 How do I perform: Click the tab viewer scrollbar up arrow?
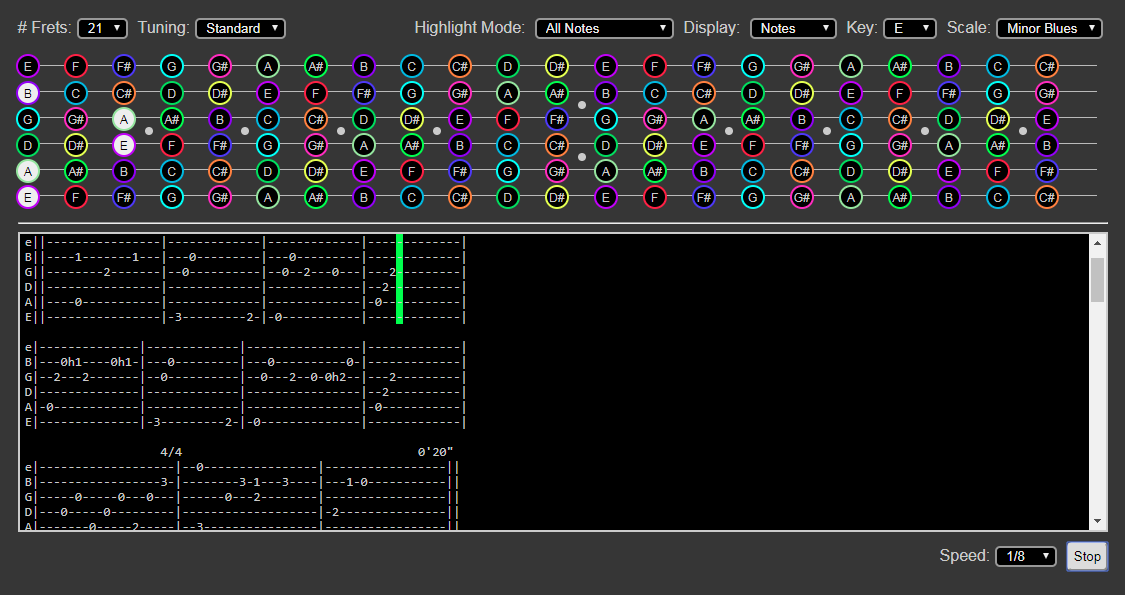click(x=1097, y=243)
